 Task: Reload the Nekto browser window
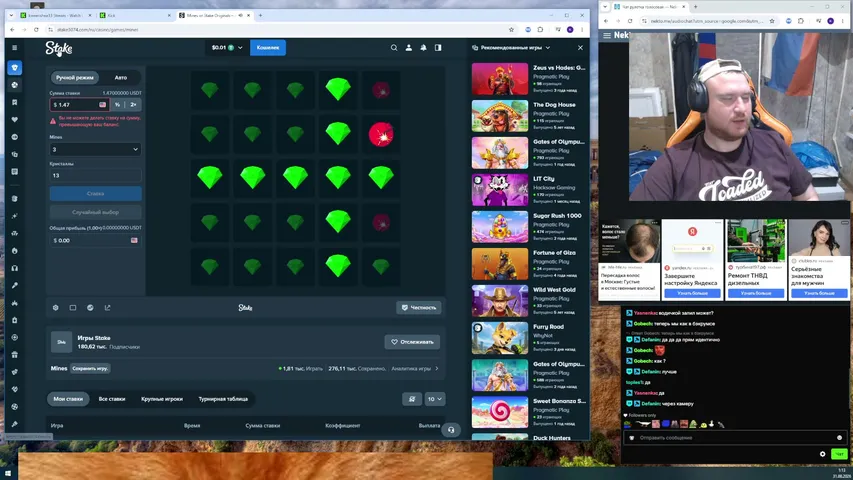pos(630,21)
